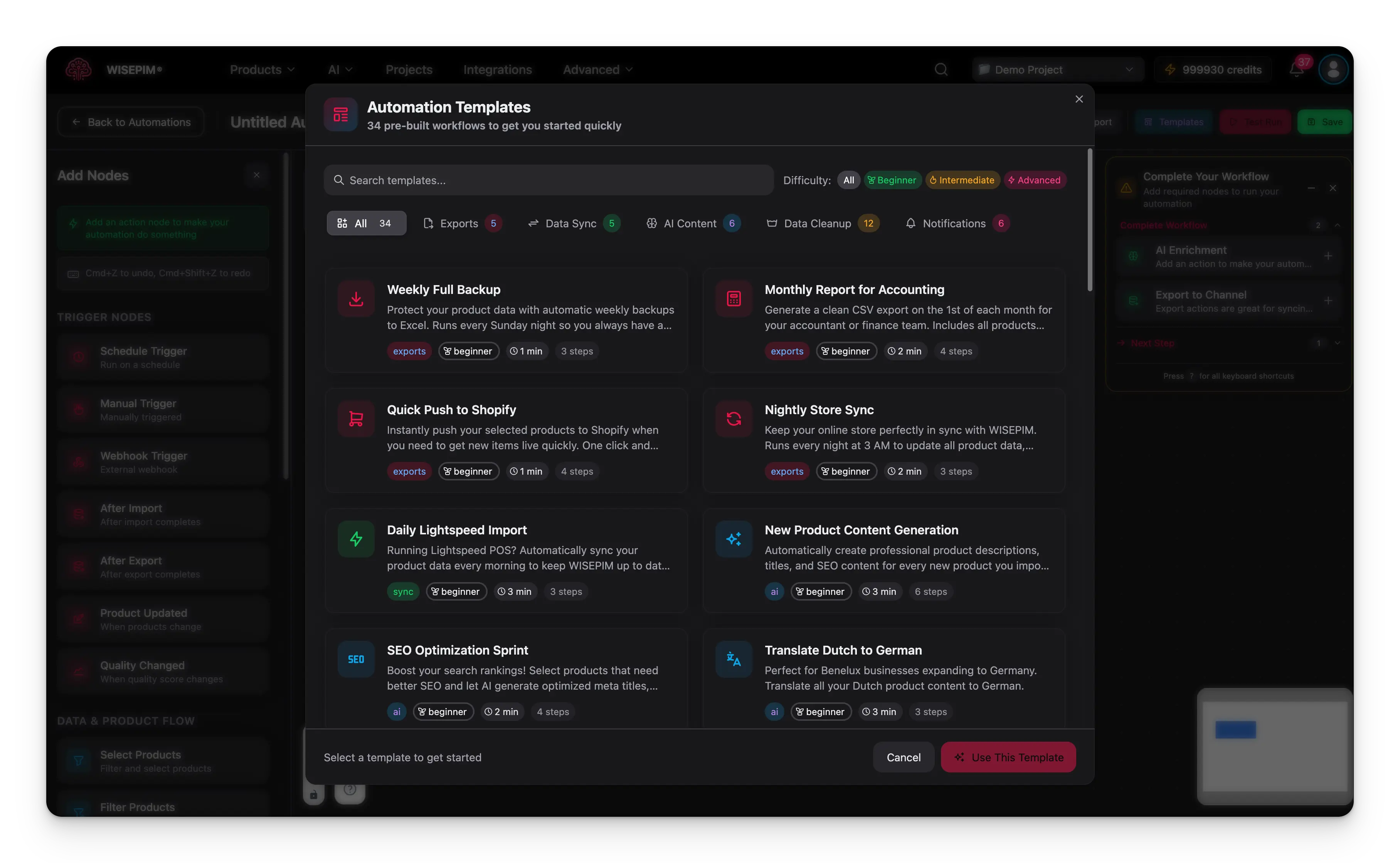1400x863 pixels.
Task: Click the search magnifier icon in top bar
Action: click(x=941, y=70)
